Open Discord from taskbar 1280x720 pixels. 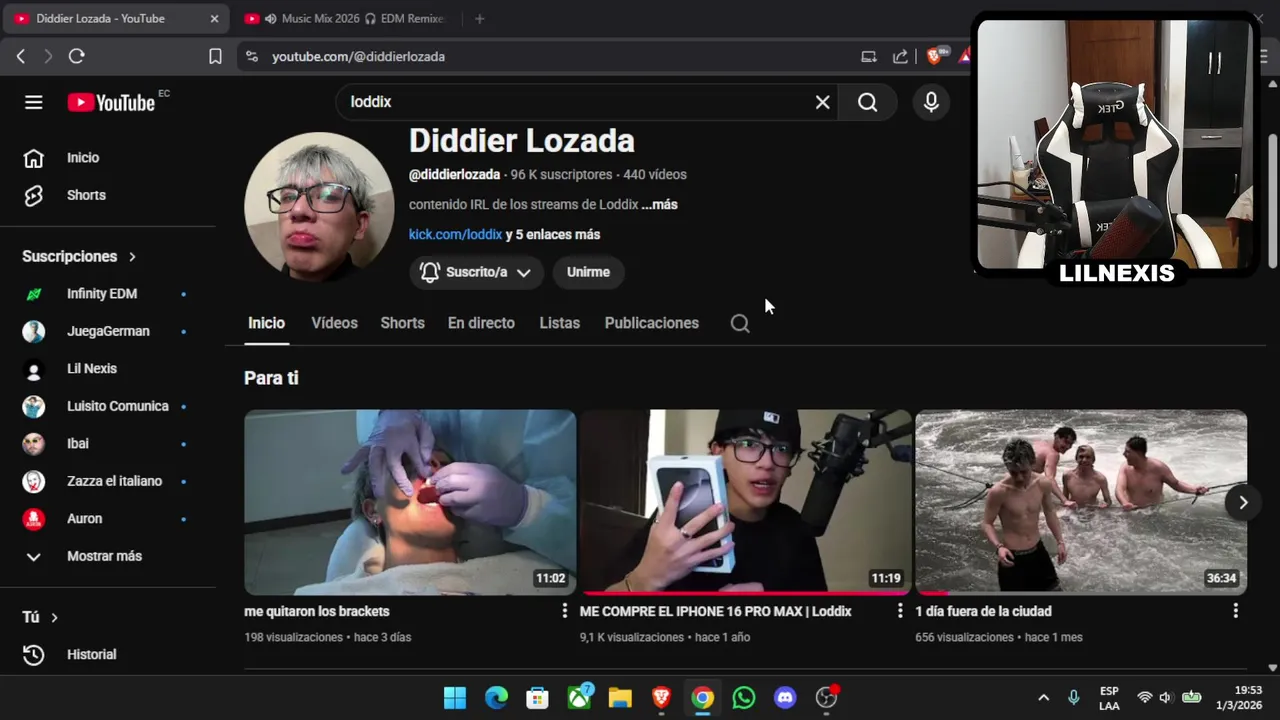[785, 698]
